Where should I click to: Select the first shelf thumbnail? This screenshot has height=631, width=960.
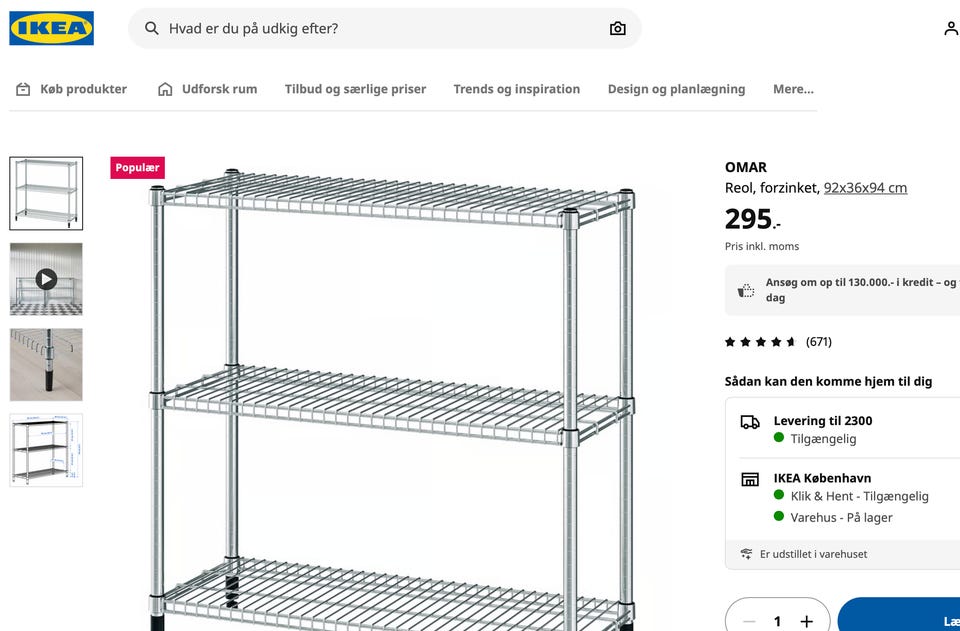pos(46,193)
